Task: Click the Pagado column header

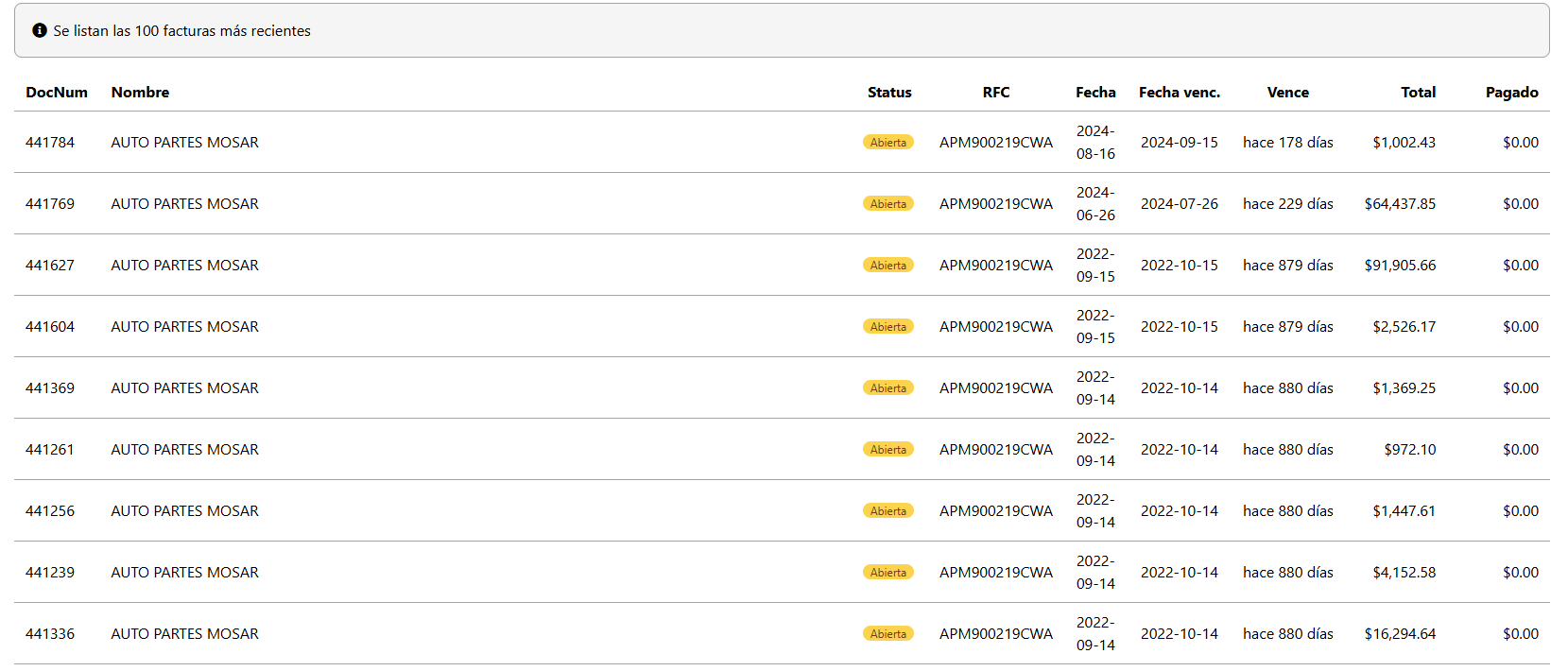Action: [1511, 92]
